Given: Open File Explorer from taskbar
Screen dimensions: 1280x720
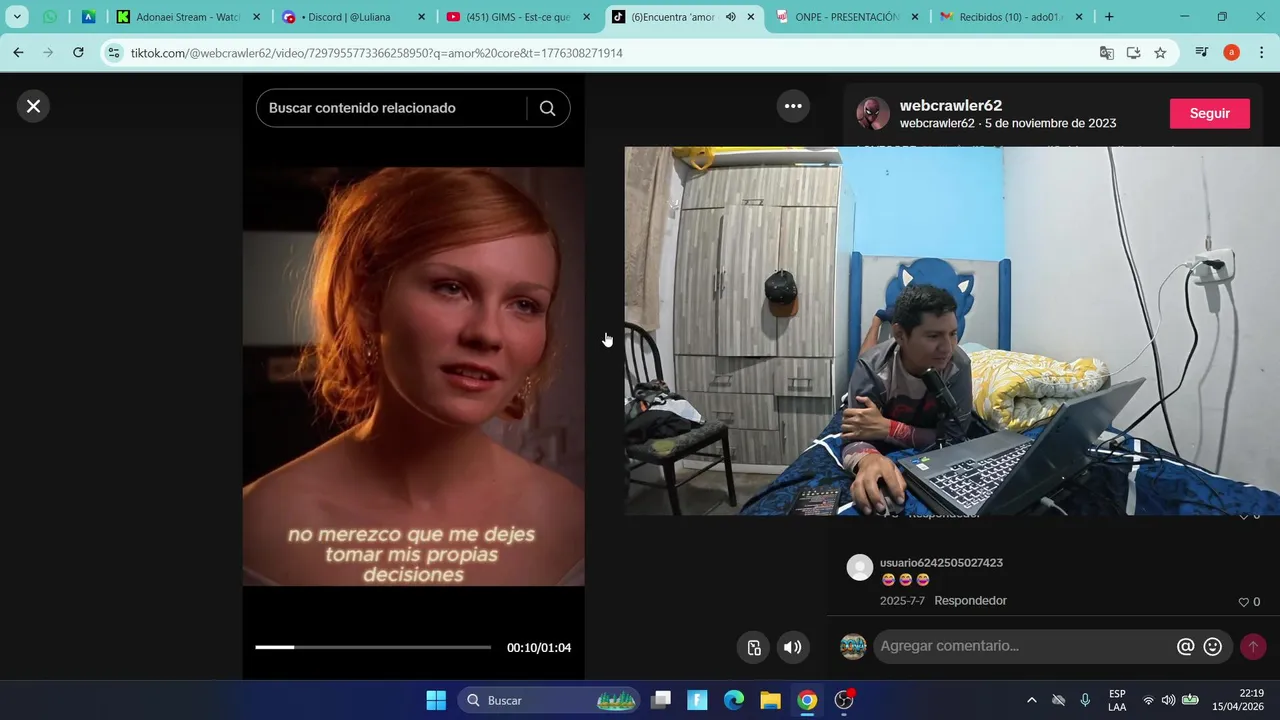Looking at the screenshot, I should [770, 700].
